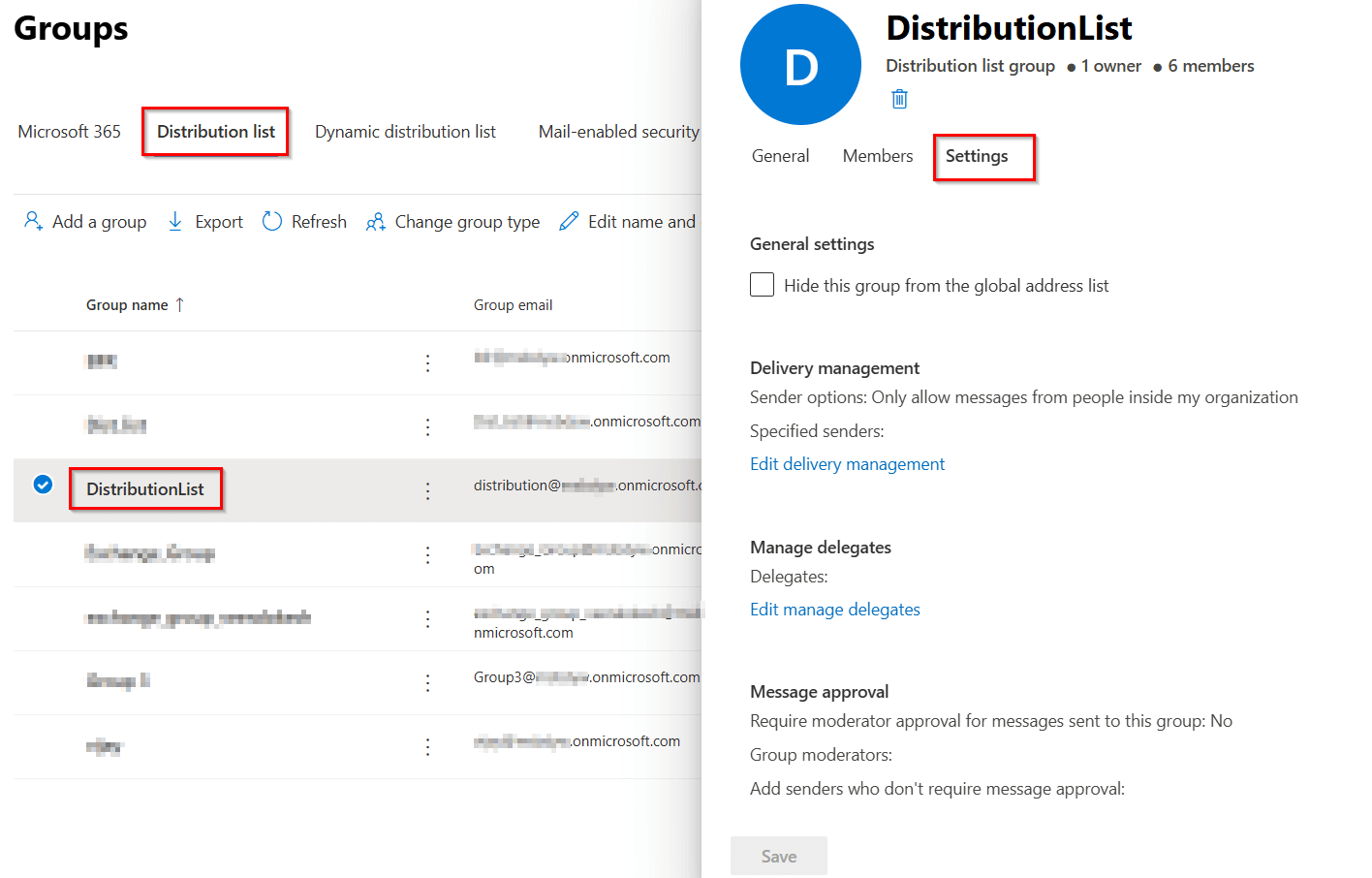Click the Refresh icon

pos(272,221)
